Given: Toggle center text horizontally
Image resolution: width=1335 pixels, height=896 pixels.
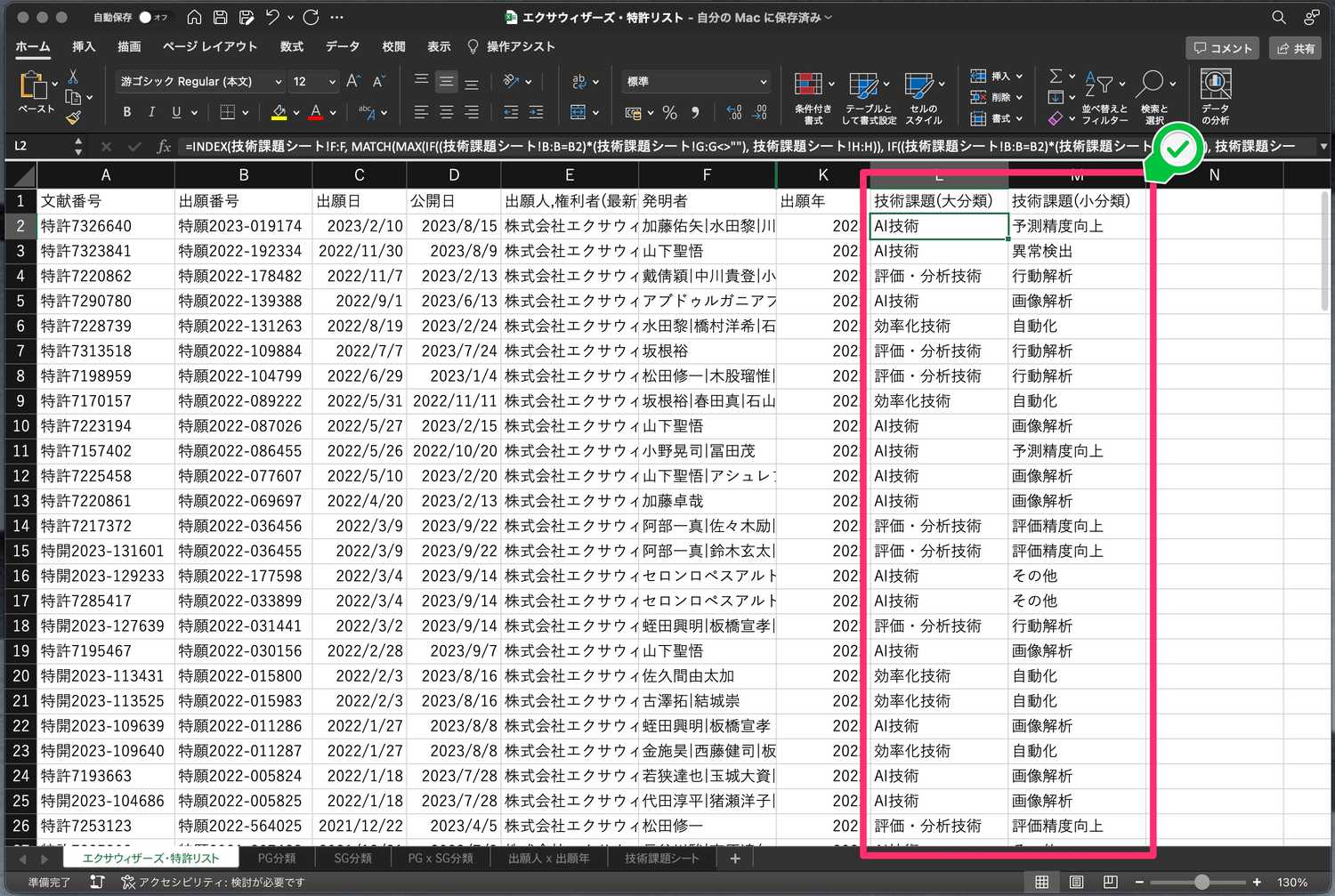Looking at the screenshot, I should click(447, 112).
